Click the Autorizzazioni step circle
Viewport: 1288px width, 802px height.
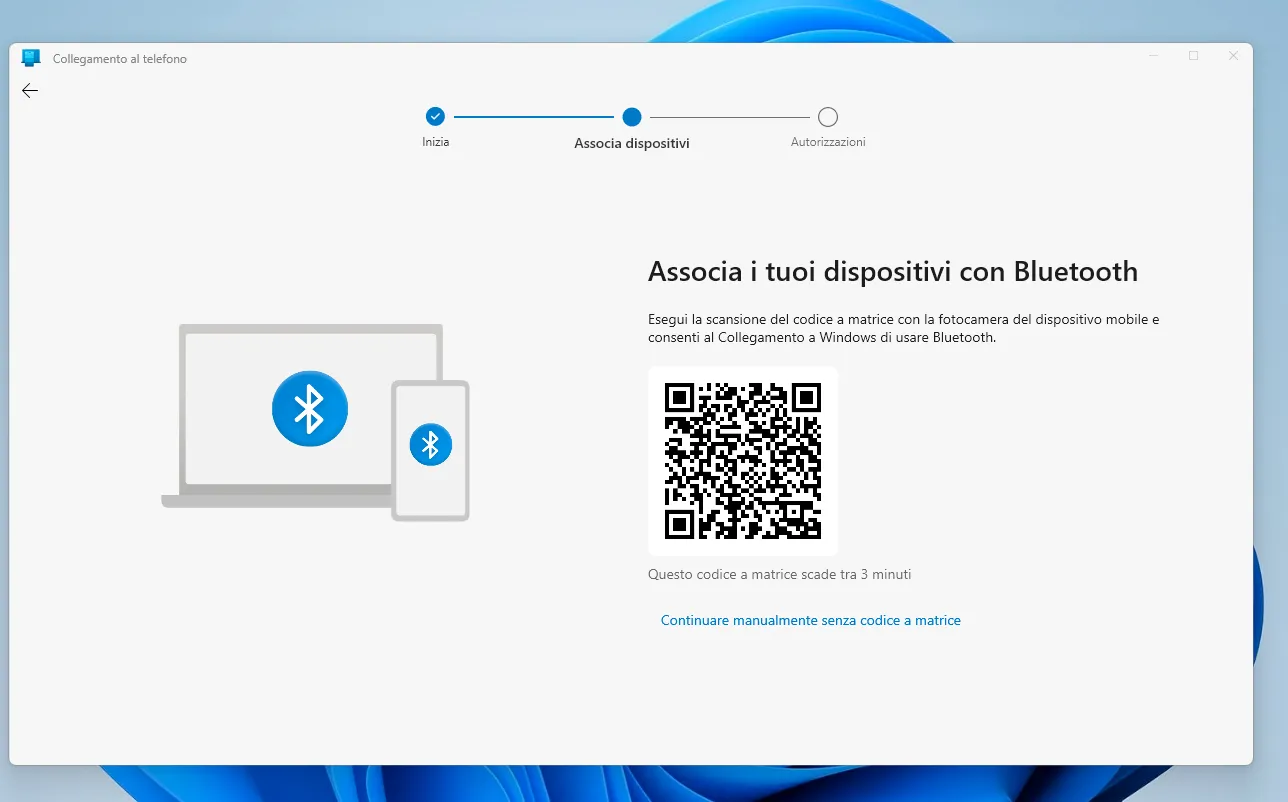click(x=827, y=116)
